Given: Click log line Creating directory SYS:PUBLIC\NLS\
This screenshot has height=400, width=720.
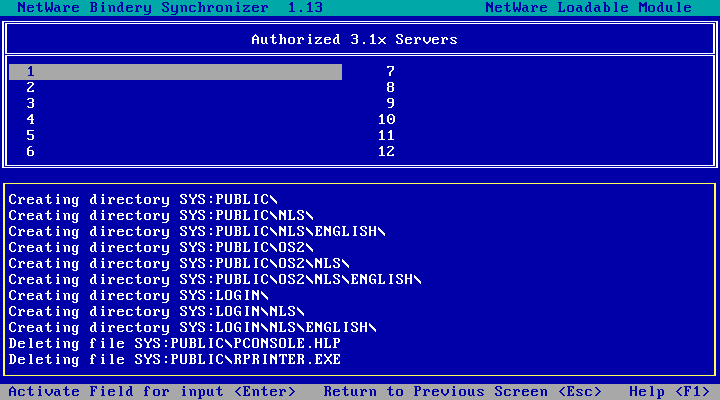Looking at the screenshot, I should click(x=161, y=216).
